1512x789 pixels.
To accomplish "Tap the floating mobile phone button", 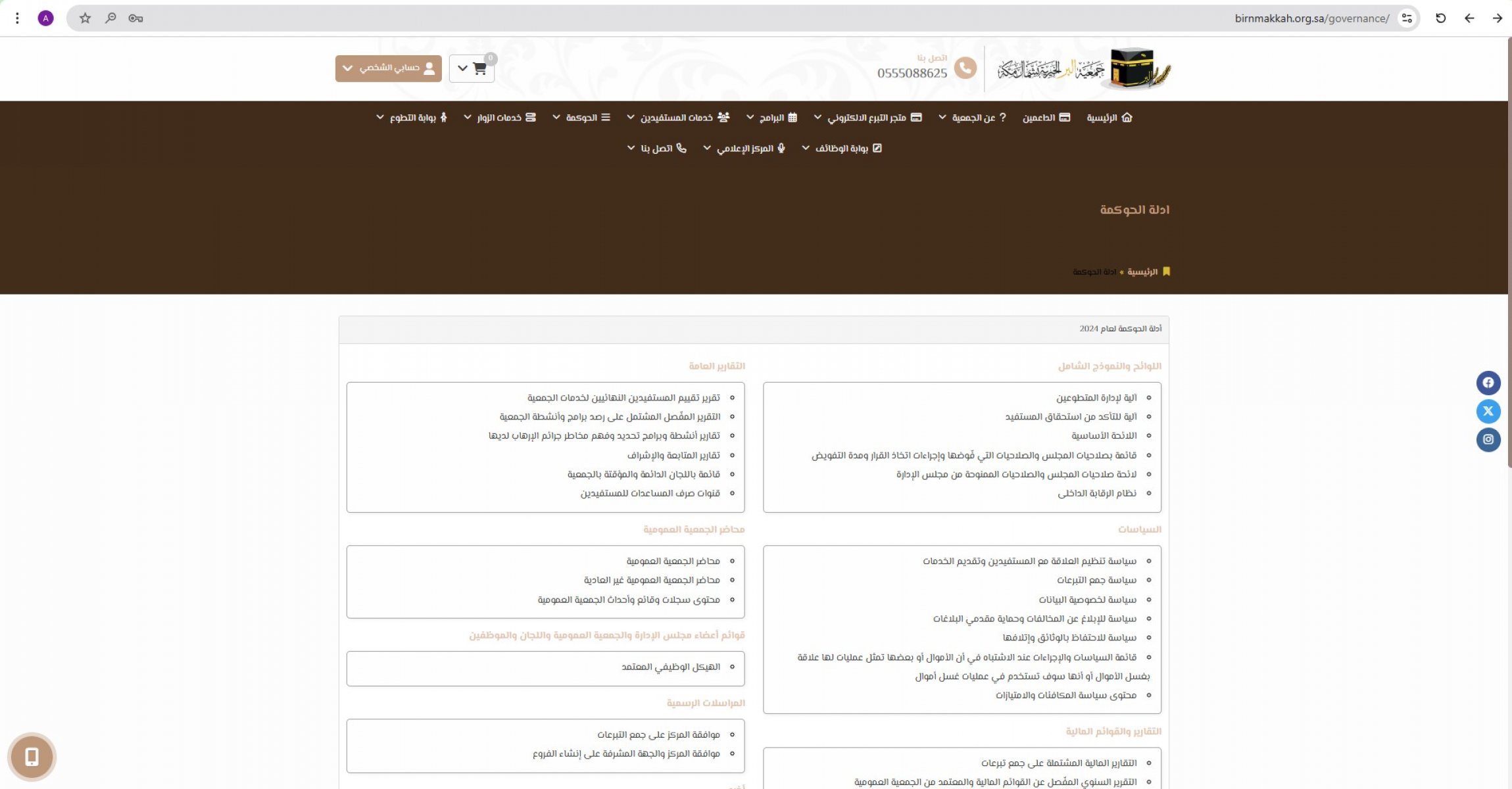I will coord(32,757).
